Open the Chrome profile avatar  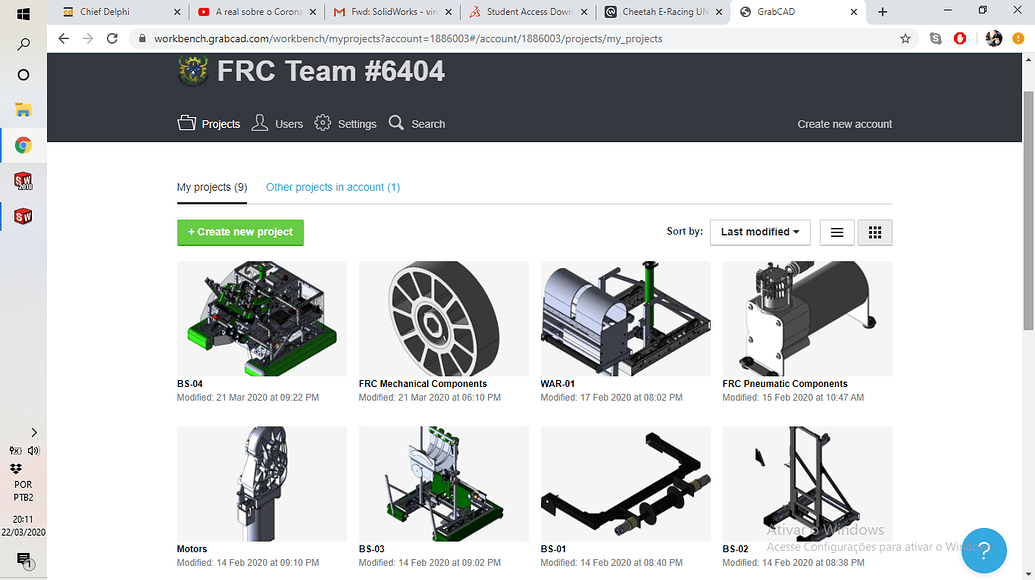(993, 38)
